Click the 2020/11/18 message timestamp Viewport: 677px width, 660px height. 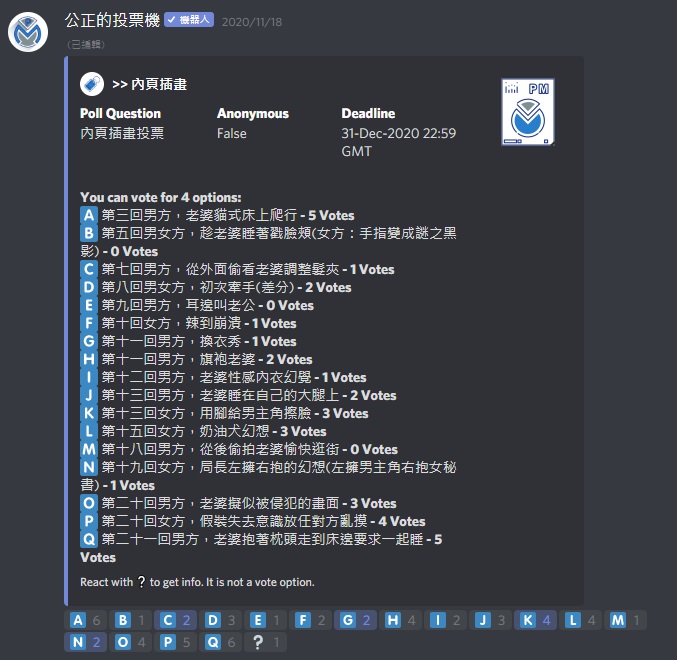[x=252, y=22]
